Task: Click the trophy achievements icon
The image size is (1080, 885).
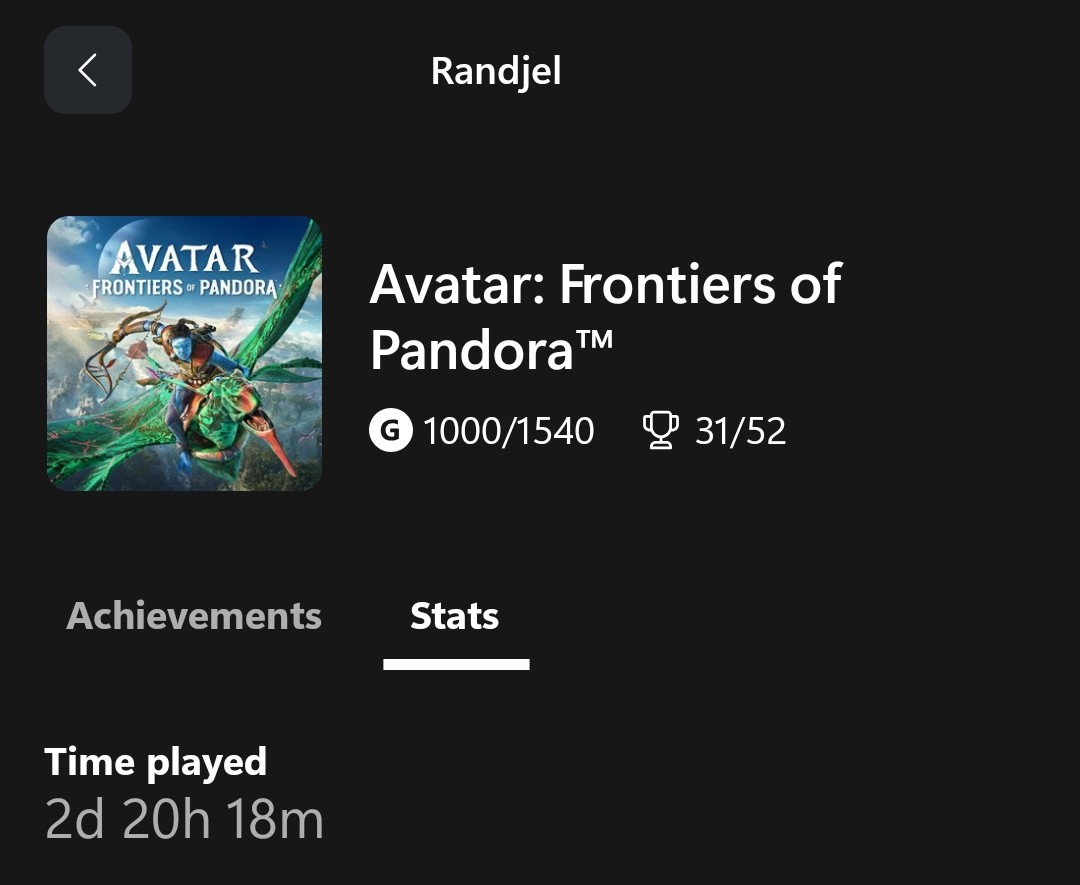Action: (x=659, y=431)
